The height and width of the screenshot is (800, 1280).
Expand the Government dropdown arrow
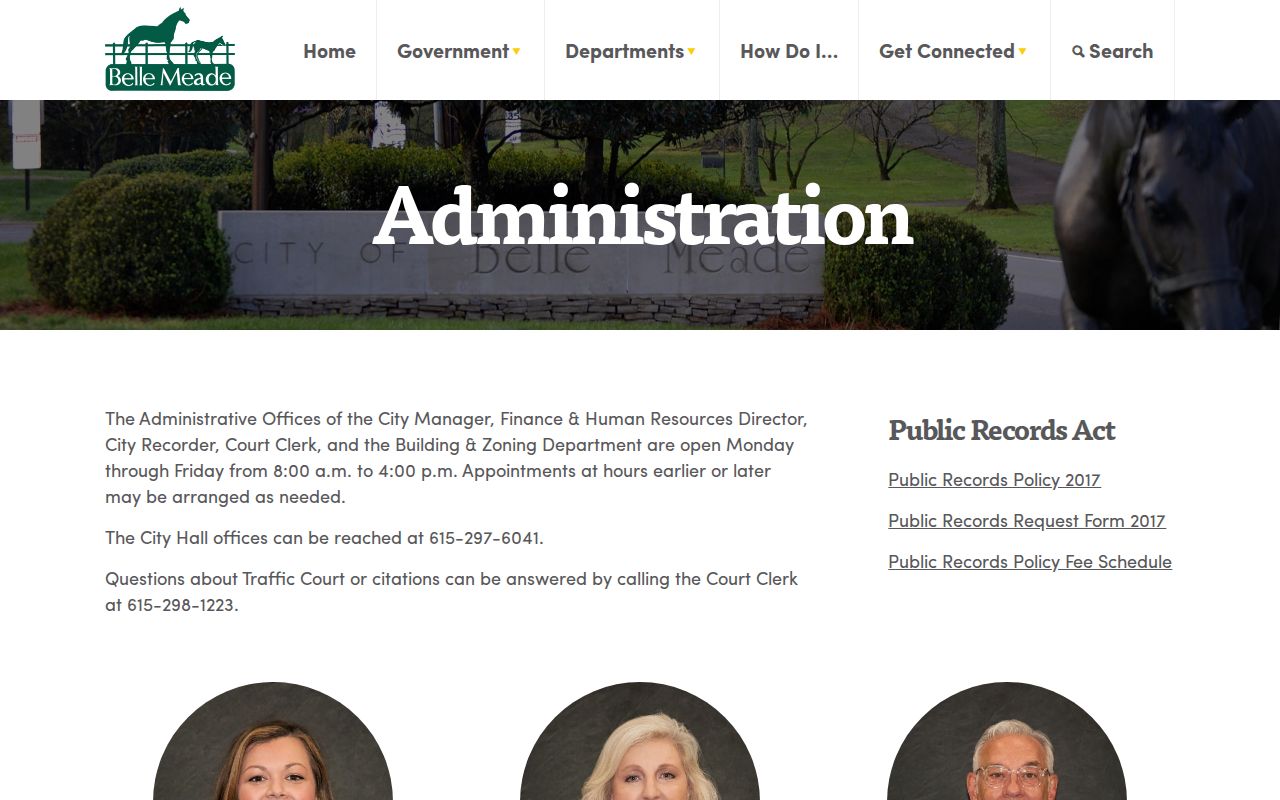coord(517,52)
